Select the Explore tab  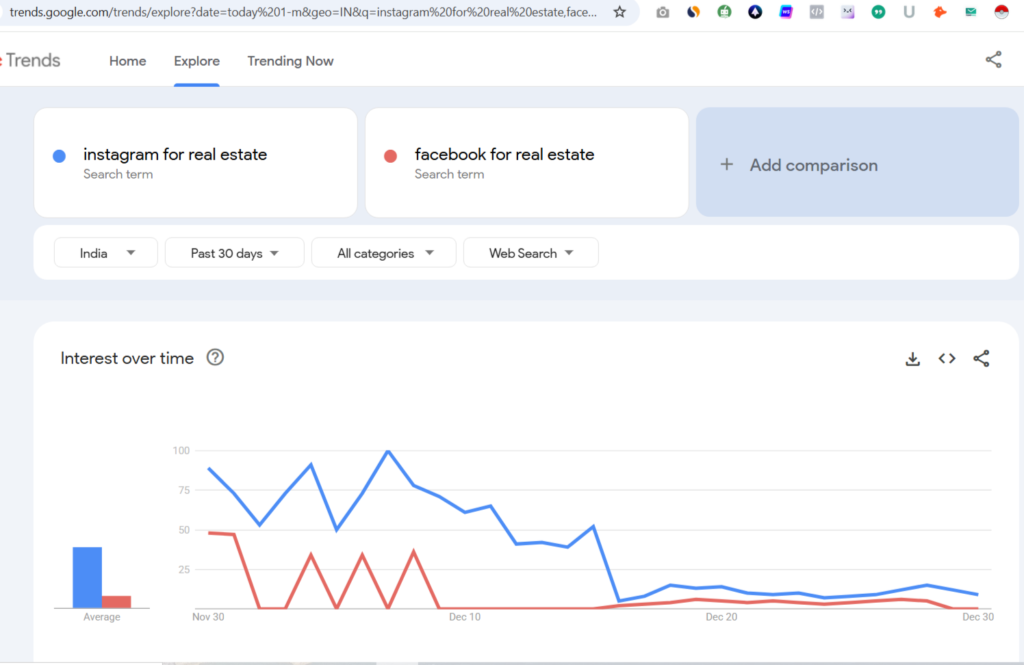coord(196,61)
